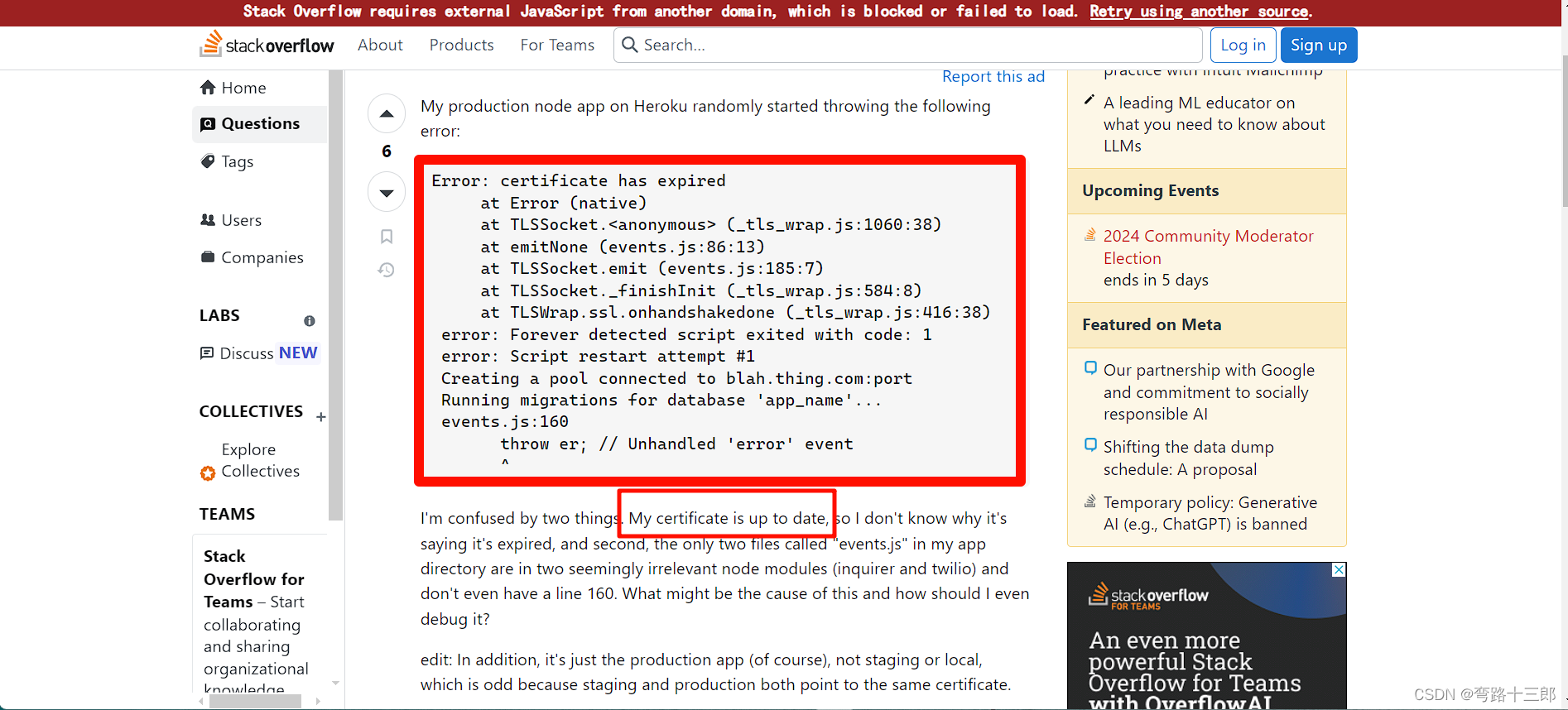Open Companies in sidebar

point(260,257)
